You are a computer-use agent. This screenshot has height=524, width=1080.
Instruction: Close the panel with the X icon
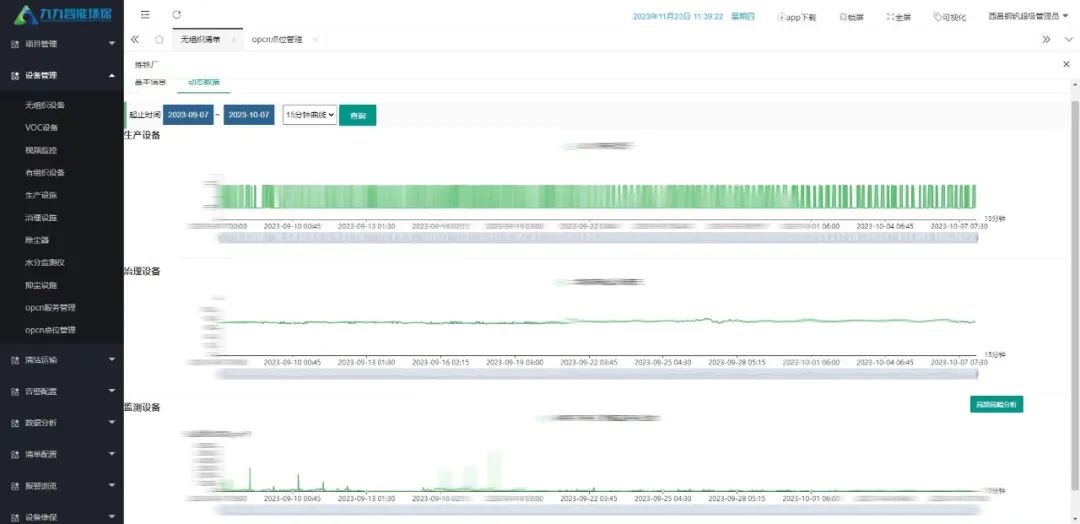[x=1065, y=64]
